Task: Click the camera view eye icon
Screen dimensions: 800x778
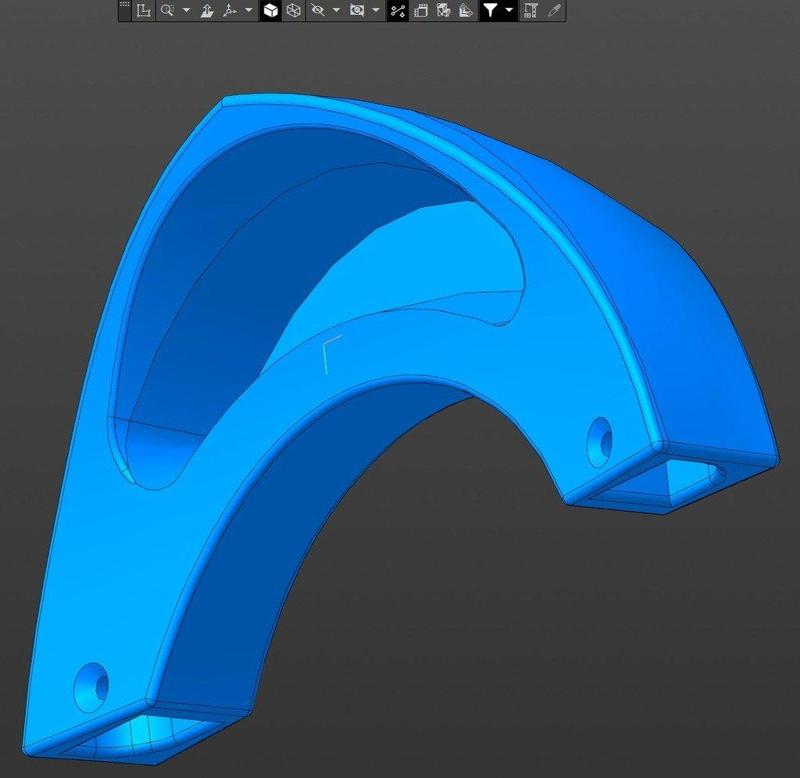Action: click(x=356, y=11)
